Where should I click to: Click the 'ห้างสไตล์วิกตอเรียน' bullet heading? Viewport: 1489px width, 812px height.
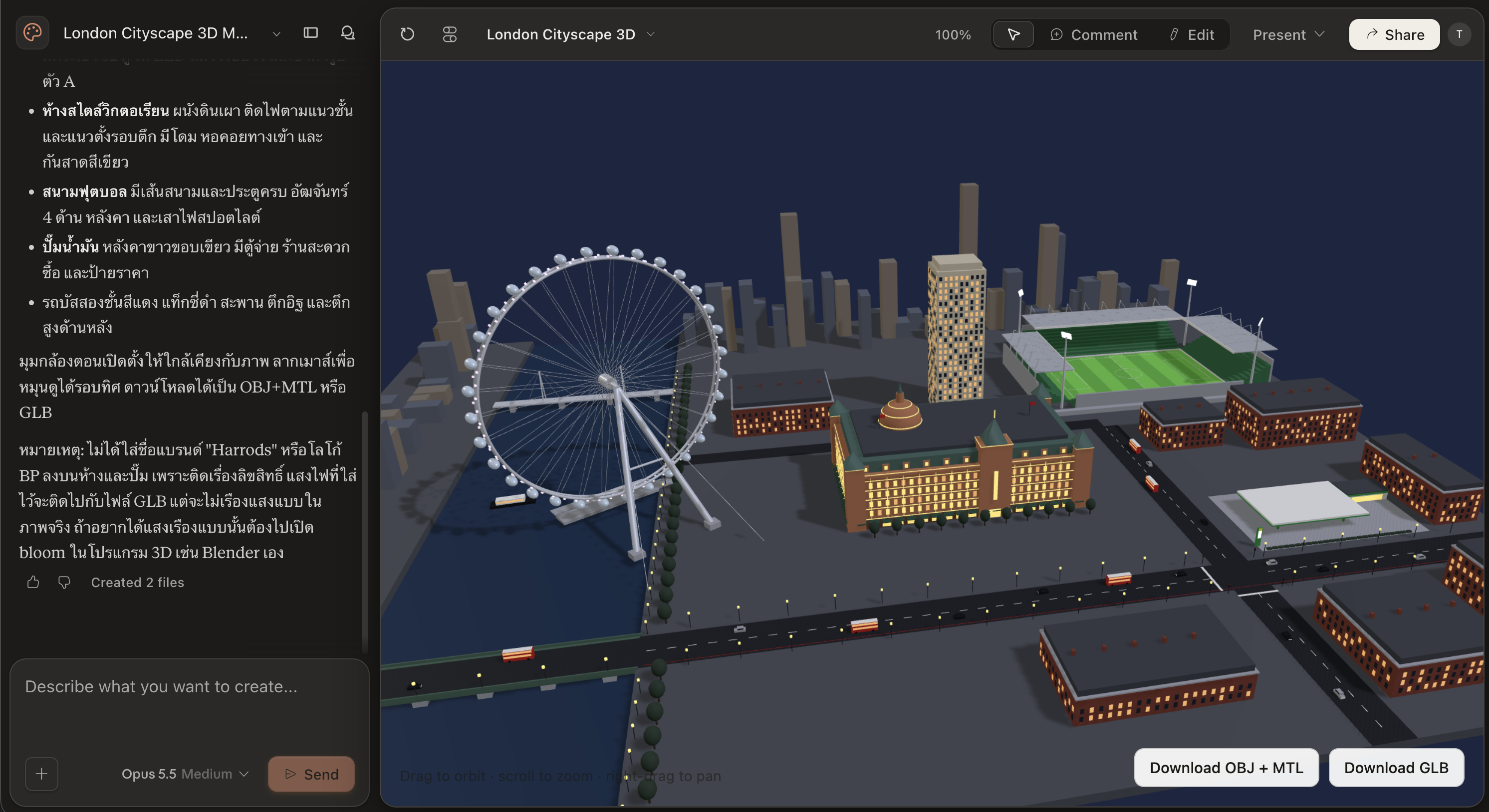pos(106,110)
